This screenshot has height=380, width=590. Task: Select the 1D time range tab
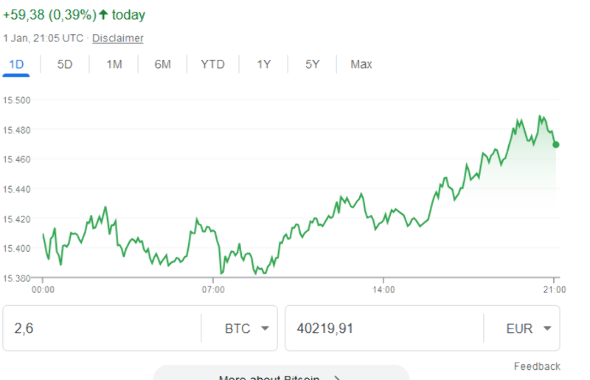tap(16, 64)
